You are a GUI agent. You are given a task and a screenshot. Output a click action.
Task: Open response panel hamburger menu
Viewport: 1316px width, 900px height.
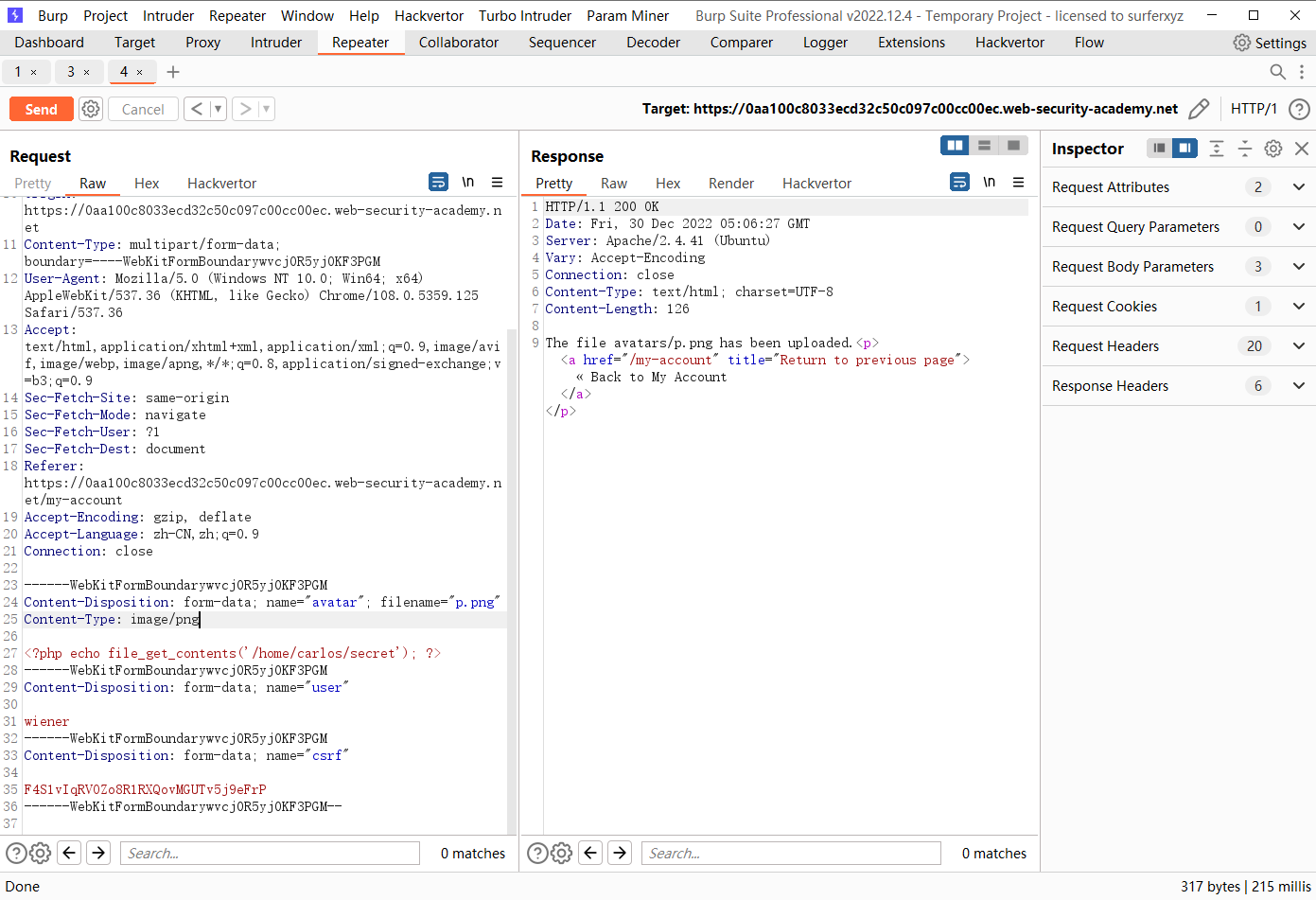pos(1019,182)
